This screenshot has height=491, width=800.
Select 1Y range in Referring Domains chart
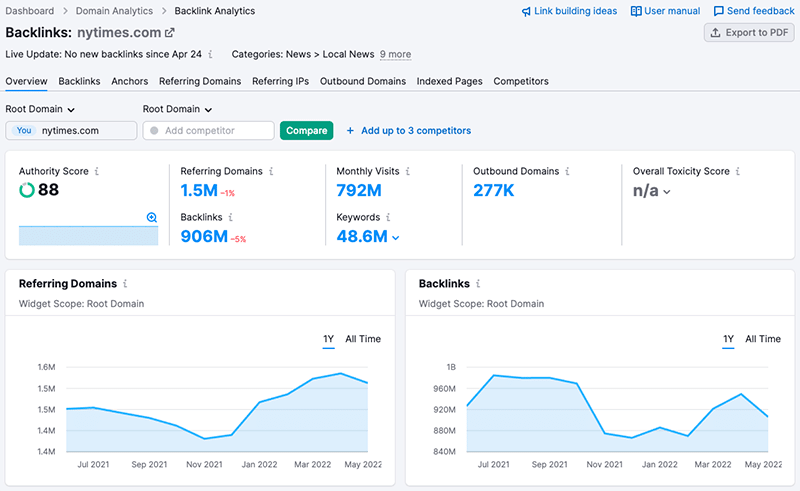pos(329,339)
